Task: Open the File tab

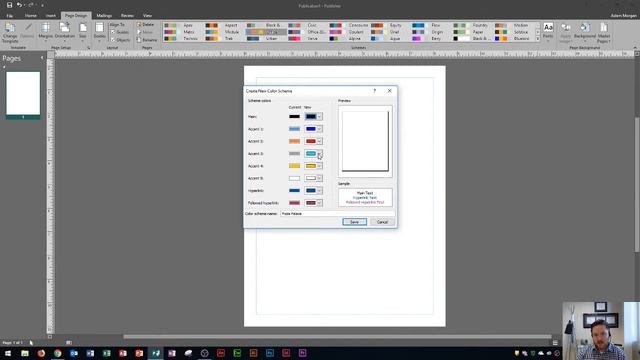Action: point(9,16)
